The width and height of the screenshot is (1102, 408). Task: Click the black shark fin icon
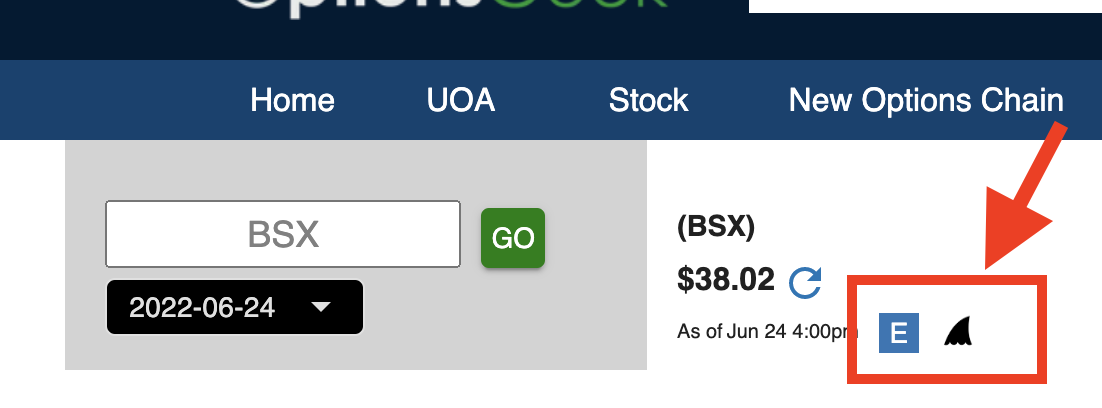point(959,331)
